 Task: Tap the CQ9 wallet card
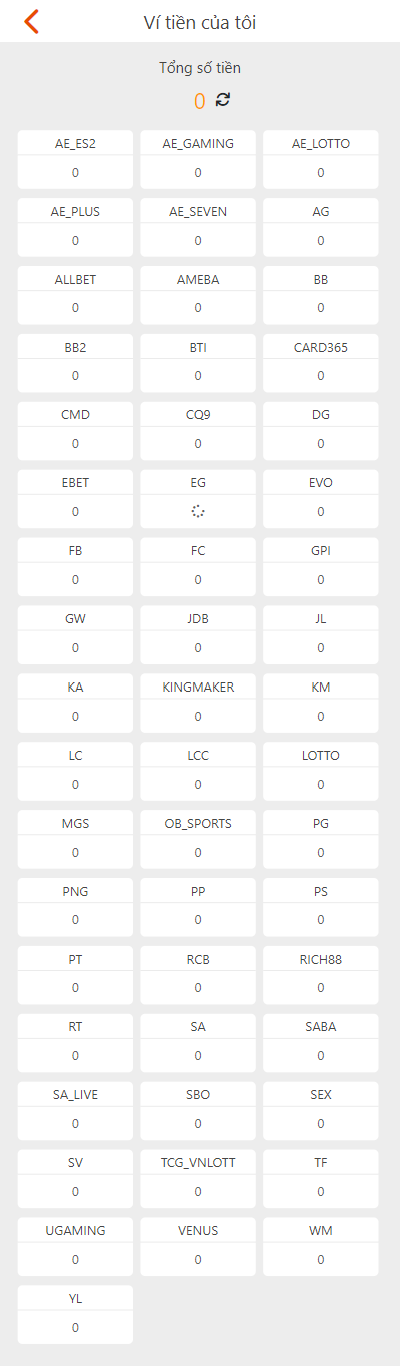198,431
